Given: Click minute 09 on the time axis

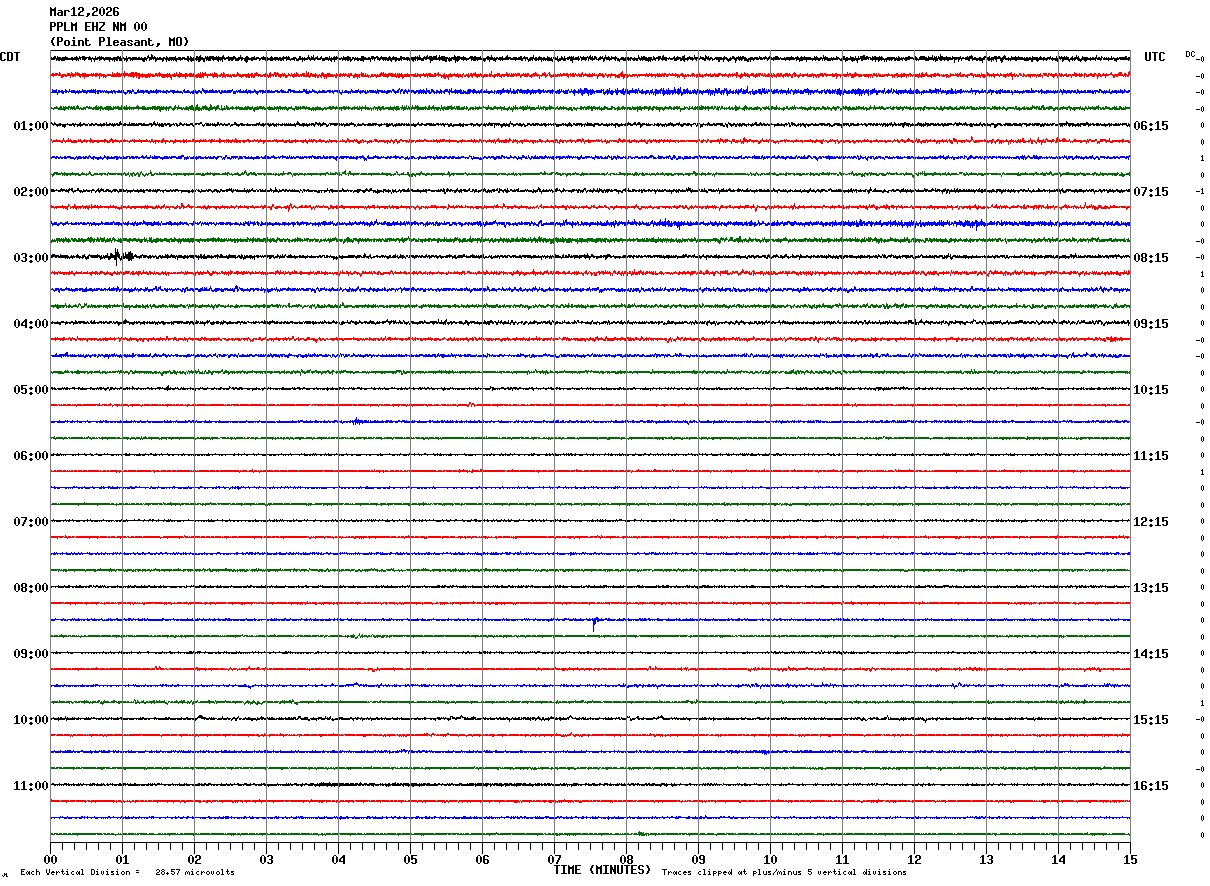Looking at the screenshot, I should pos(698,859).
